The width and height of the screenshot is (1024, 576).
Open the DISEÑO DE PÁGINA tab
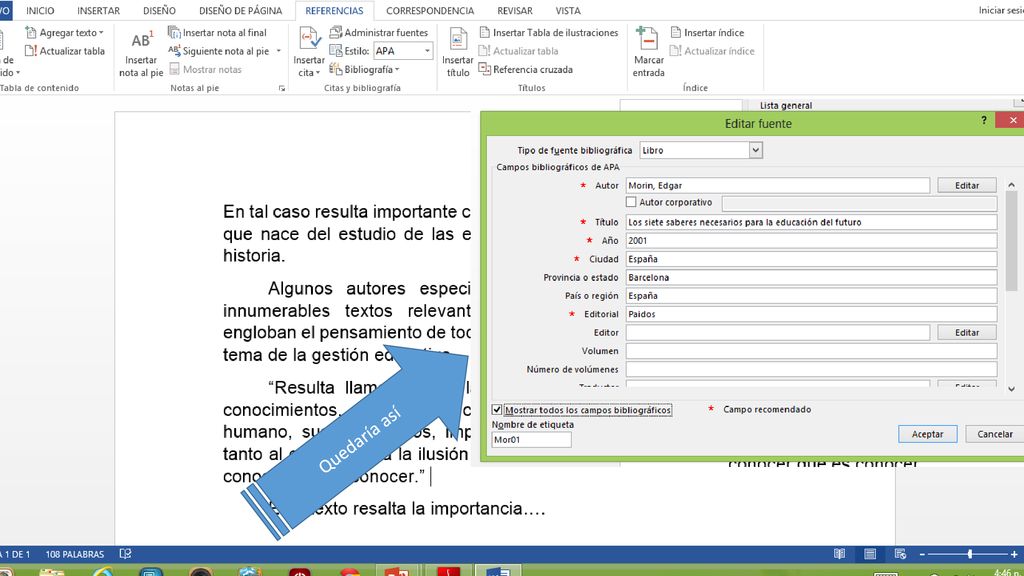pyautogui.click(x=240, y=10)
